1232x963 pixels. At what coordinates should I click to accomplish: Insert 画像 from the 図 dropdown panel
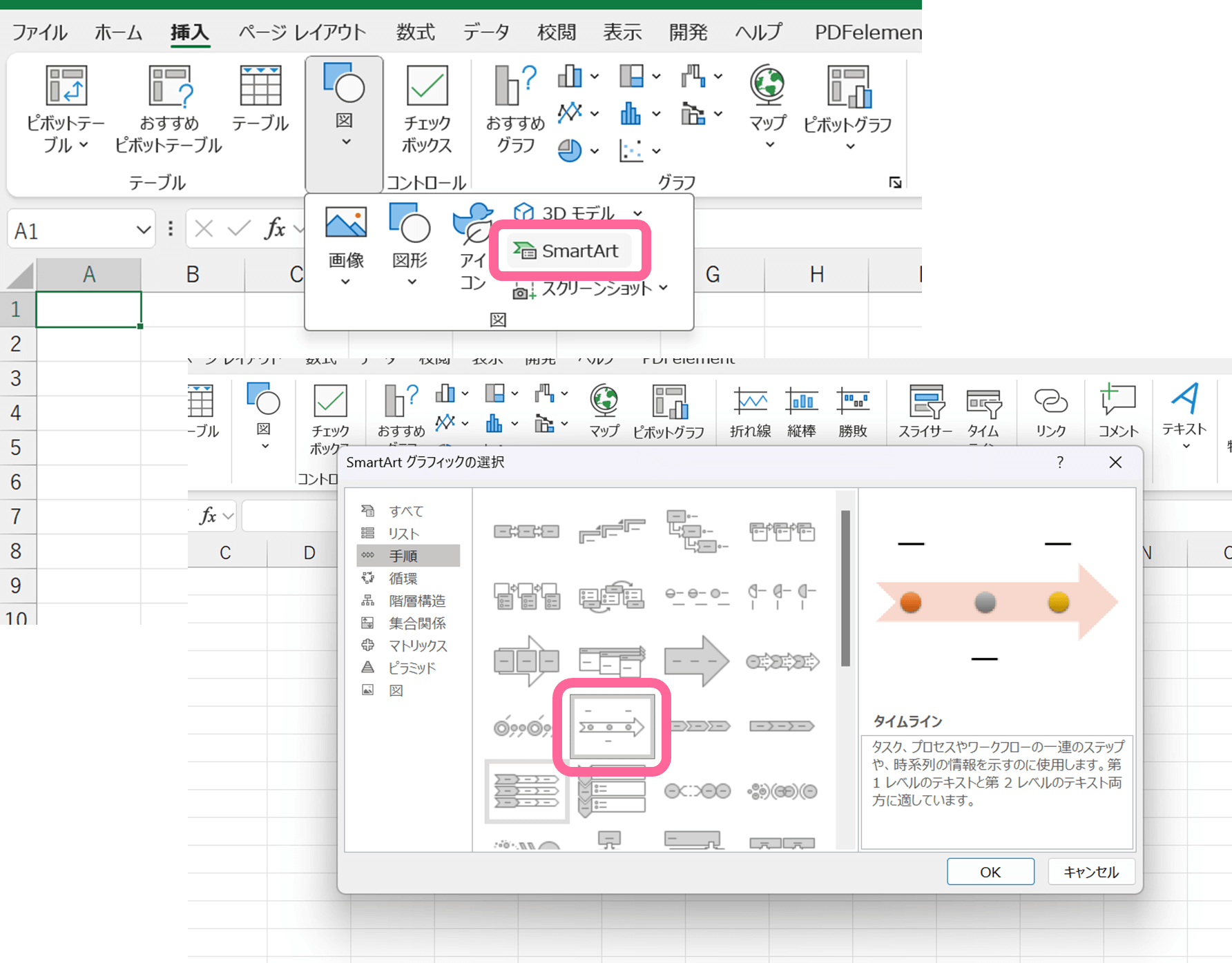[346, 245]
